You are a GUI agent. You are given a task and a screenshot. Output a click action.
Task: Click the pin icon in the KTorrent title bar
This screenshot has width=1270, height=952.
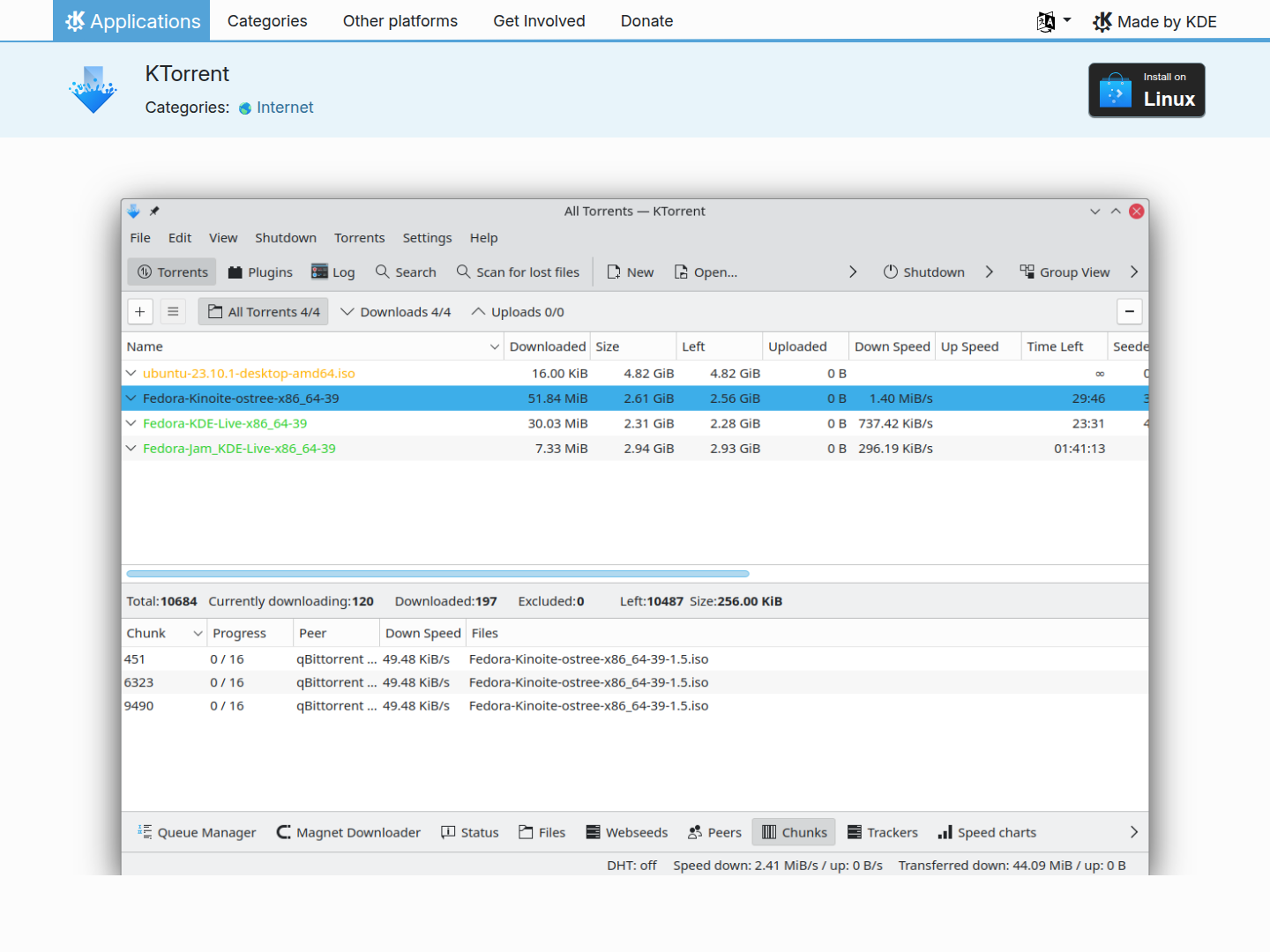click(154, 212)
